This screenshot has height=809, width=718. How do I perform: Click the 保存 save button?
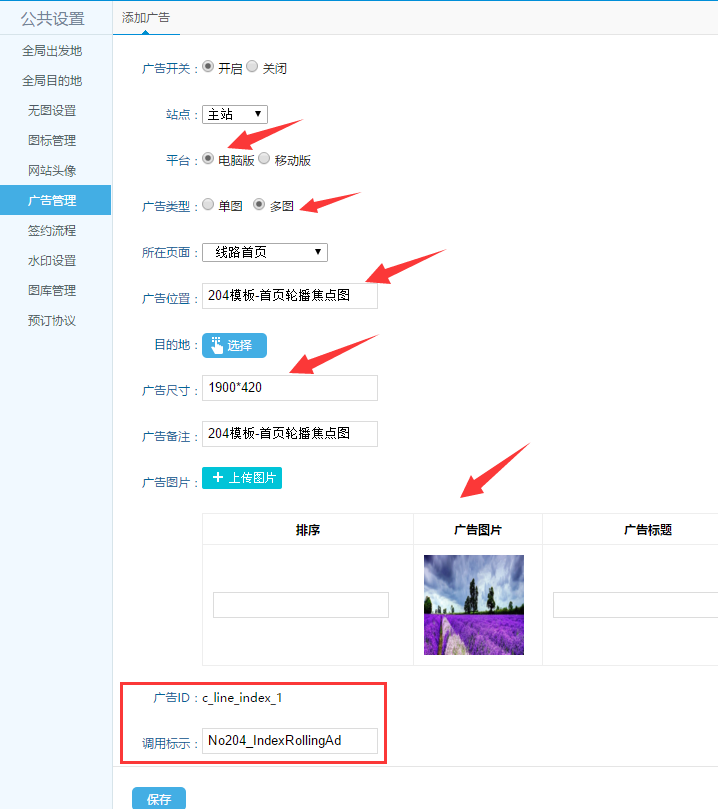point(158,798)
